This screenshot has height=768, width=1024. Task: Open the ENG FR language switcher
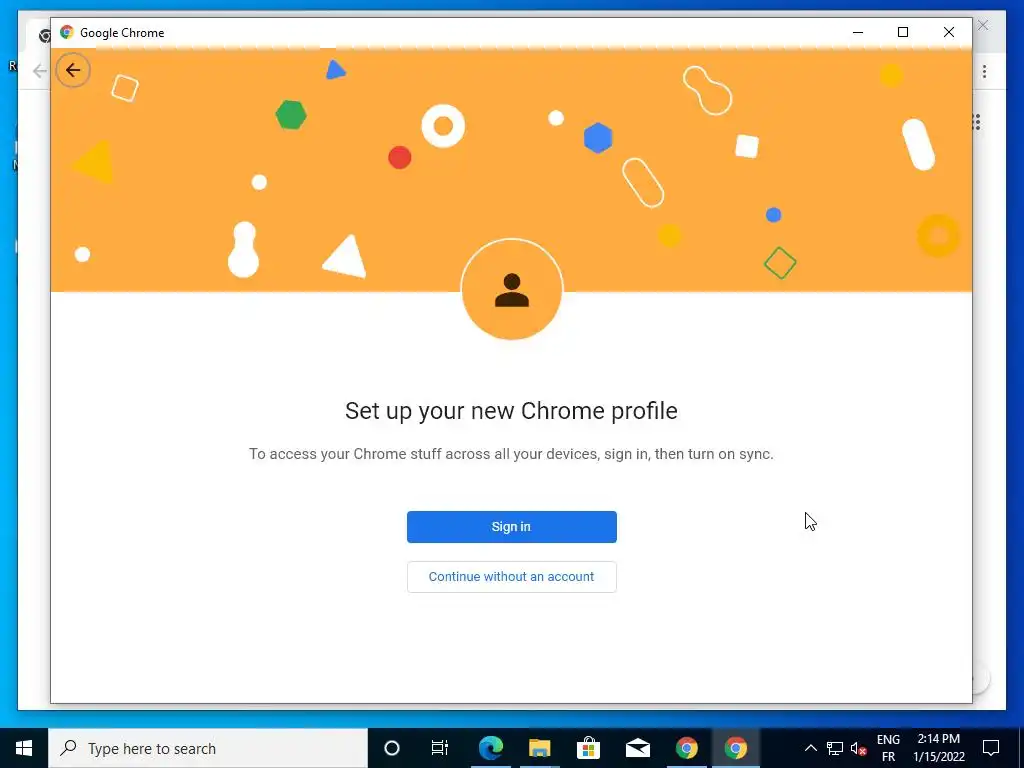click(888, 748)
